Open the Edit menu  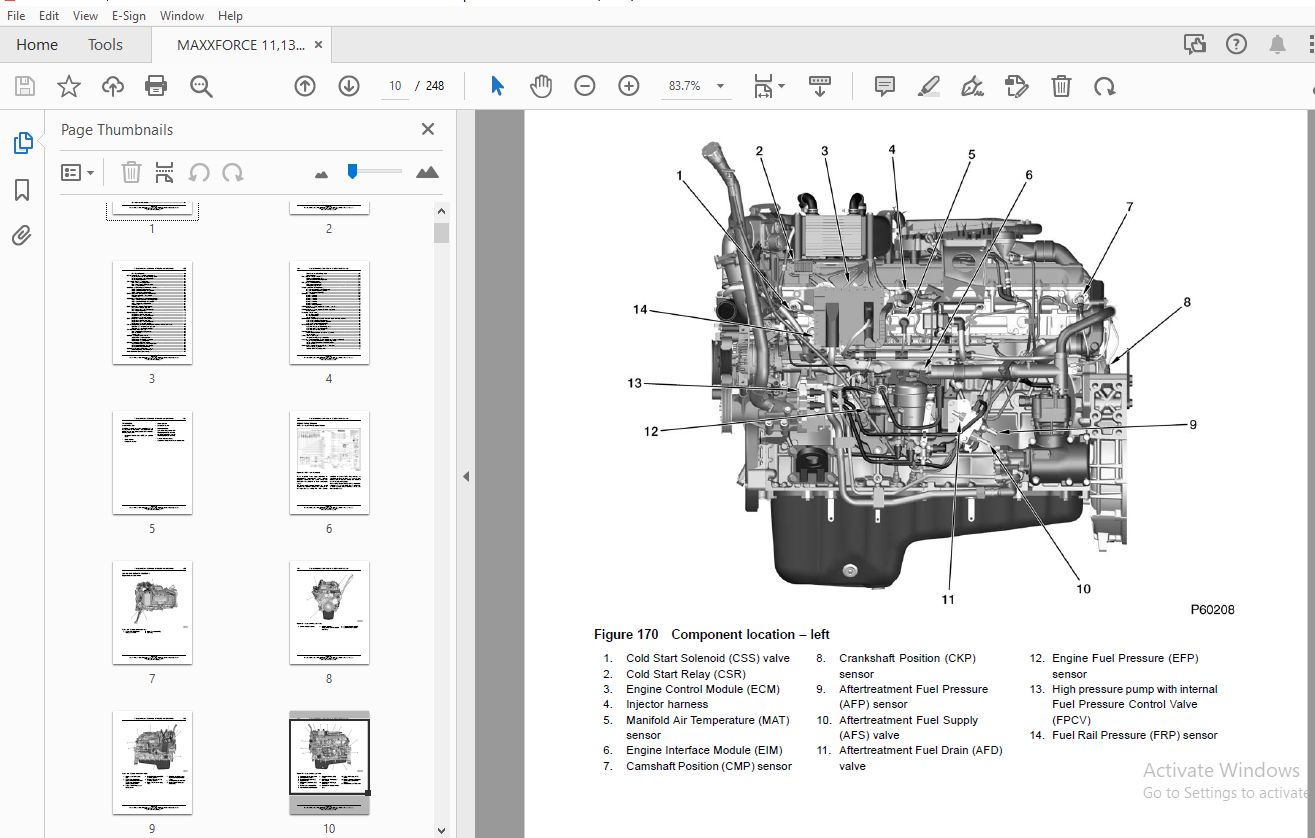(49, 16)
